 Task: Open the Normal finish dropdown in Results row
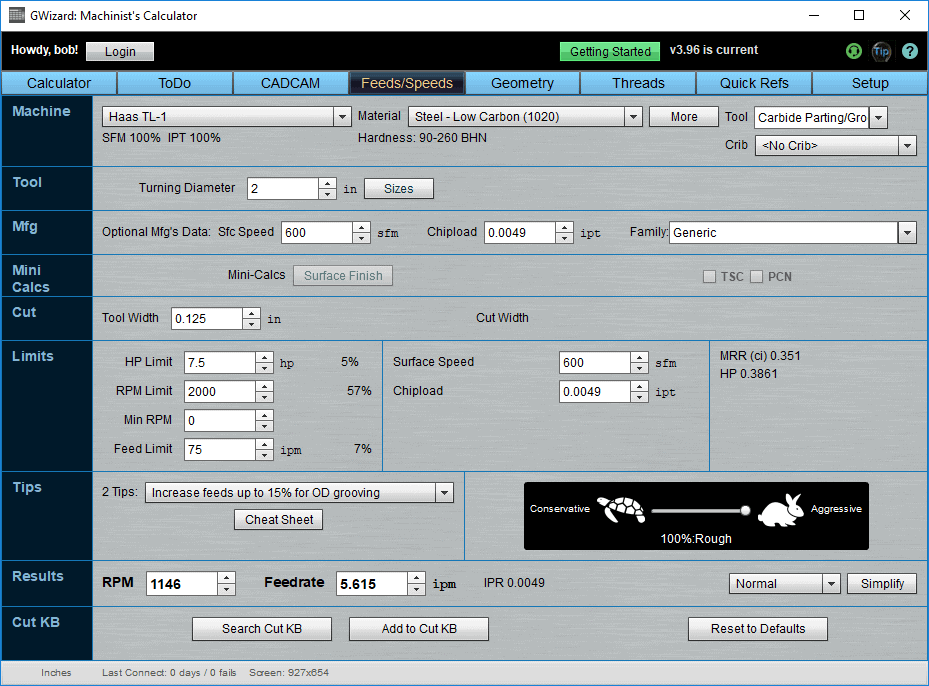[831, 583]
